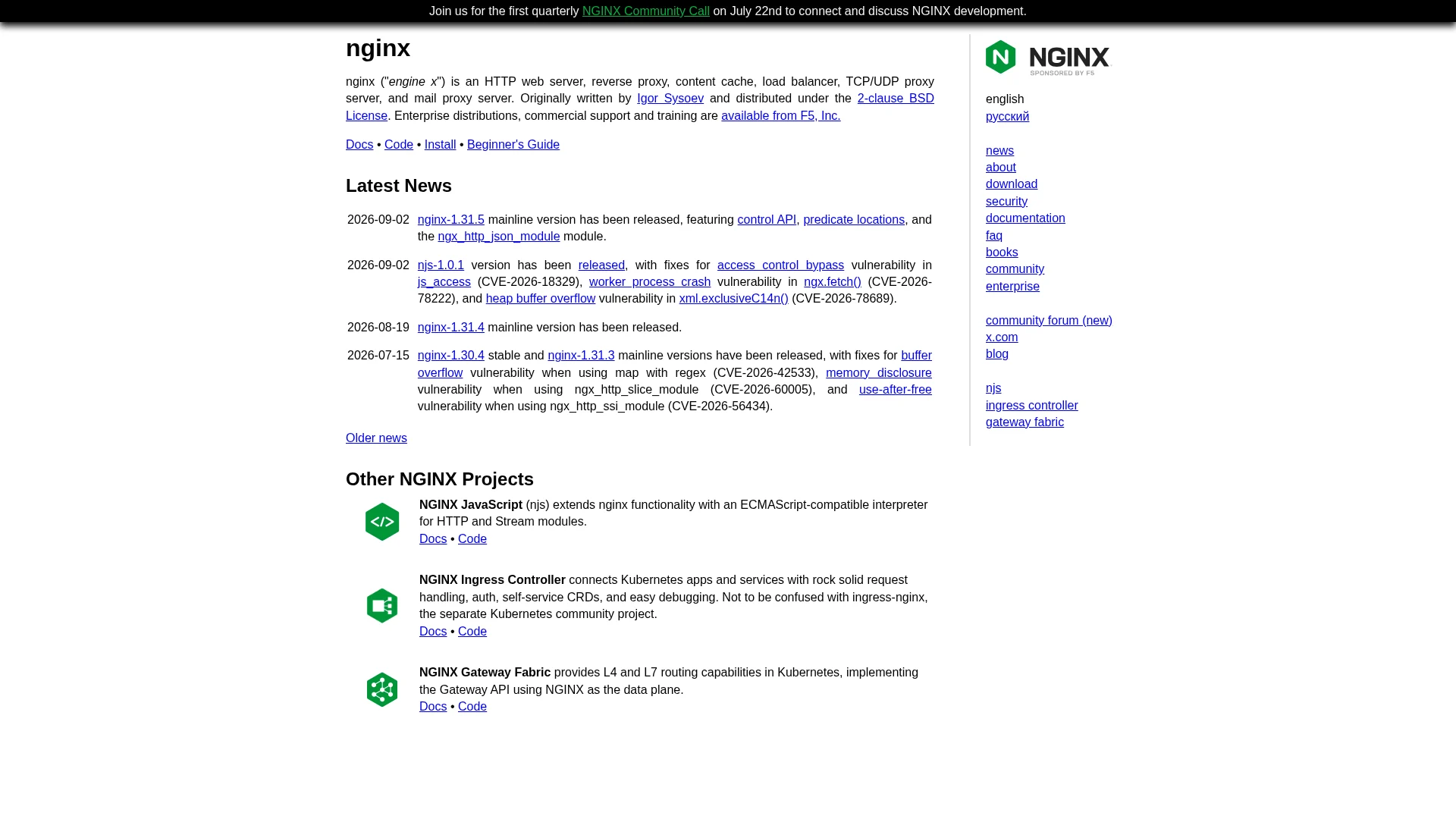Image resolution: width=1456 pixels, height=819 pixels.
Task: Click the 2026-08-19 news date
Action: (x=378, y=328)
